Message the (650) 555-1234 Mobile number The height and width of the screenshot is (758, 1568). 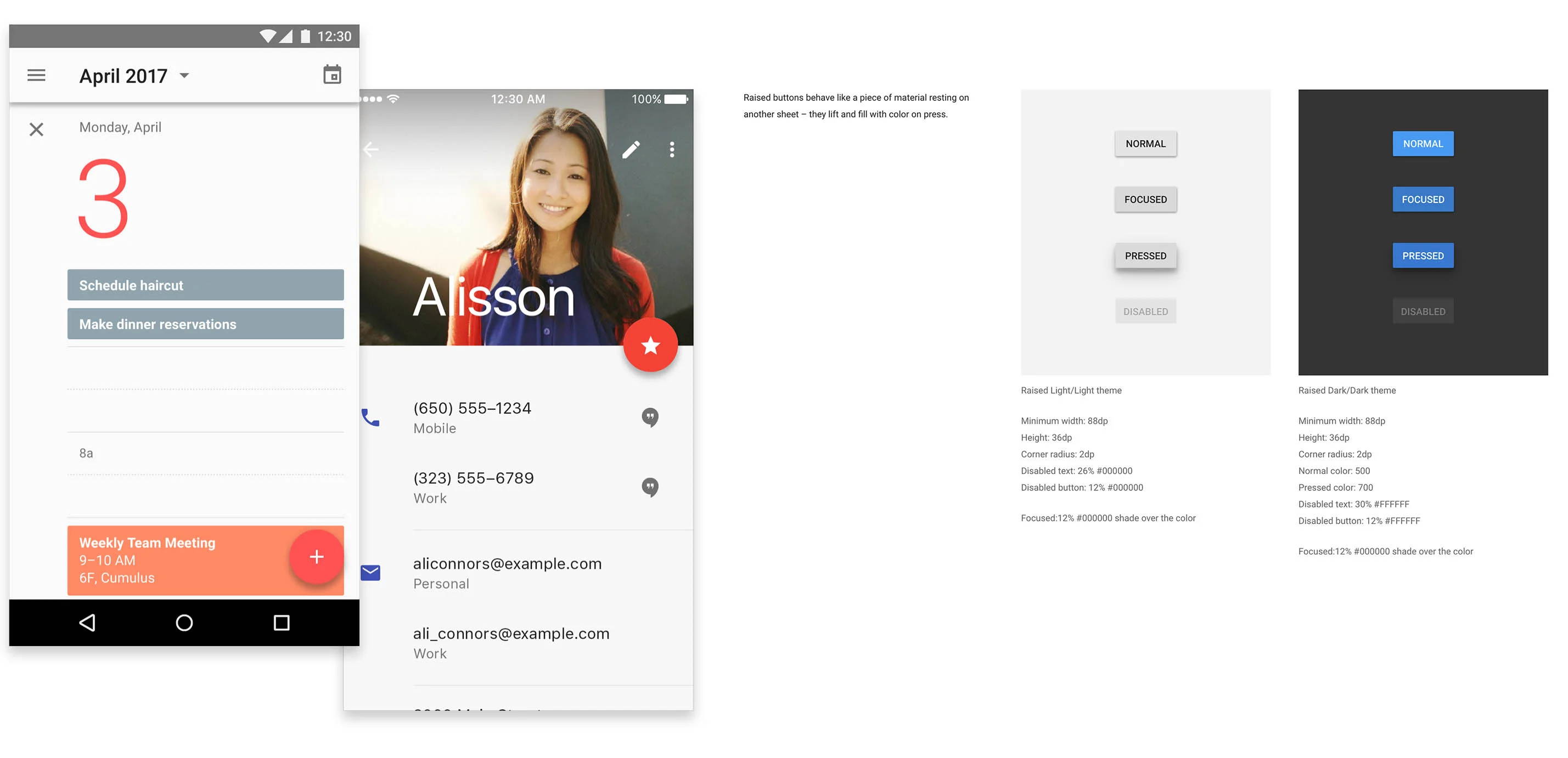[650, 417]
